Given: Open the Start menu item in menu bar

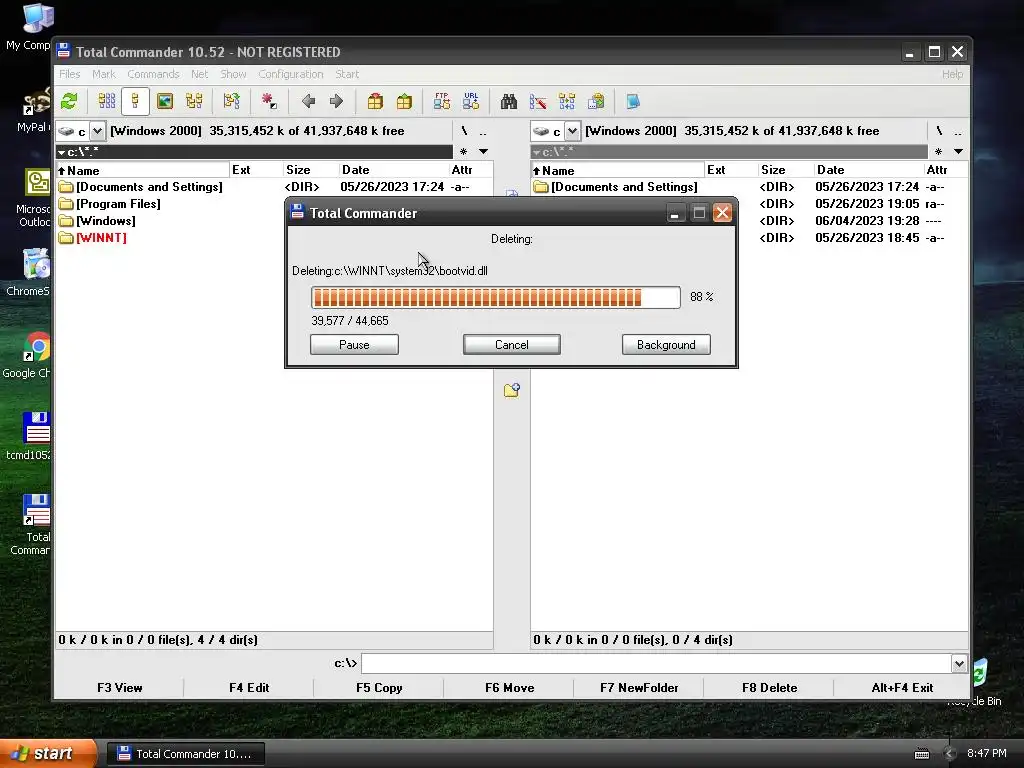Looking at the screenshot, I should [x=347, y=74].
